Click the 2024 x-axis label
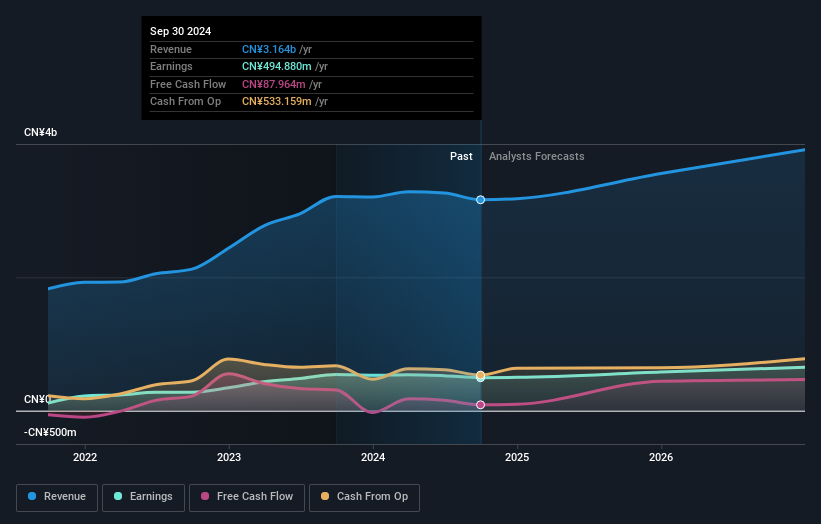821x524 pixels. (x=373, y=458)
